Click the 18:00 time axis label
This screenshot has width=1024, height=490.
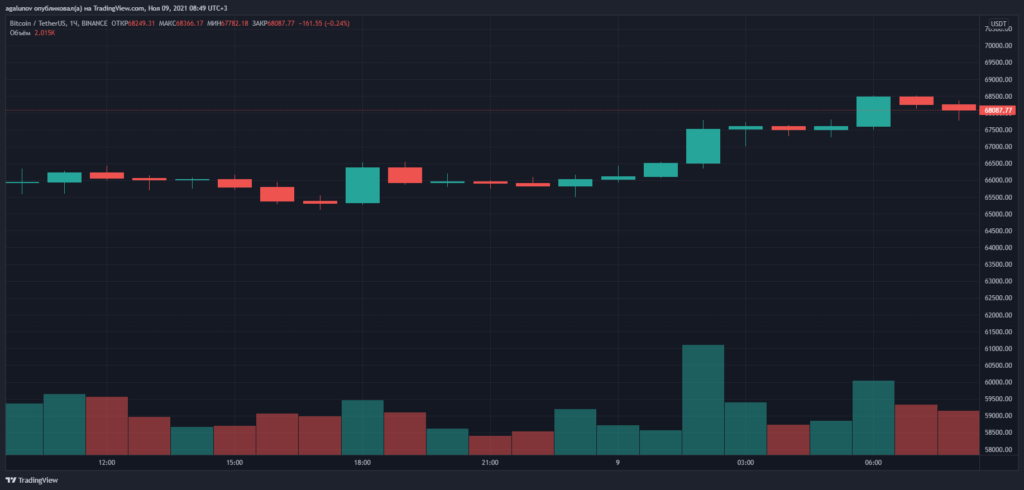point(362,463)
